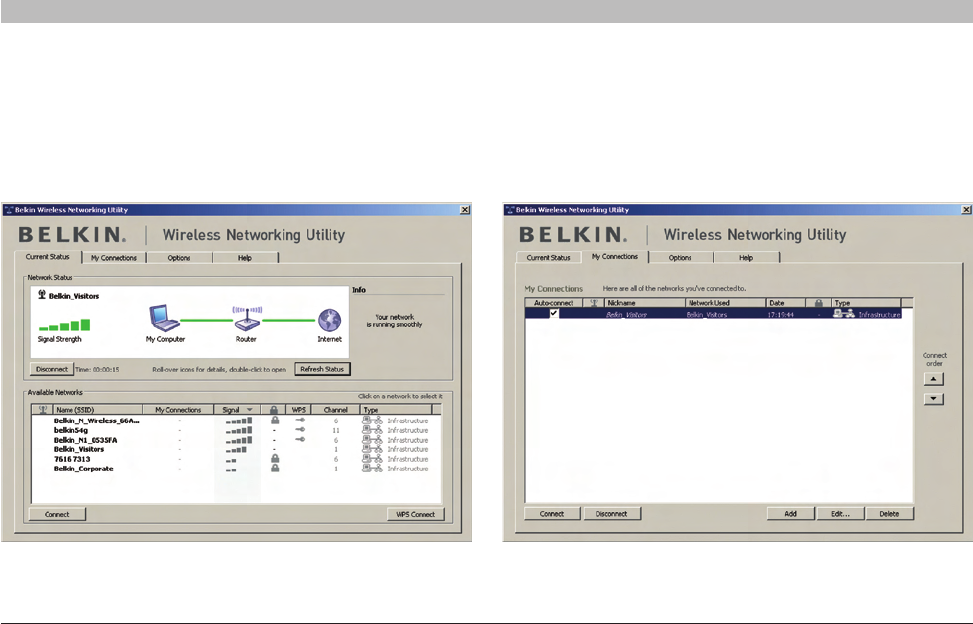The width and height of the screenshot is (973, 624).
Task: Click Disconnect button in Network Status
Action: (52, 369)
